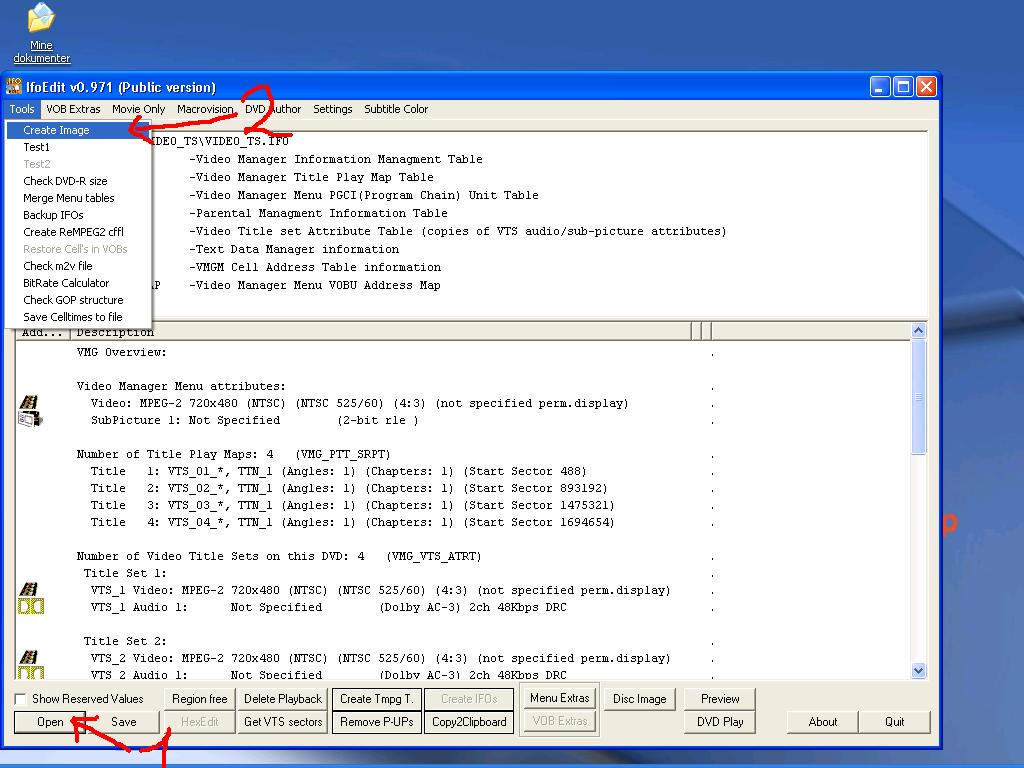1024x768 pixels.
Task: Select the Text Data Manager information row
Action: (294, 249)
